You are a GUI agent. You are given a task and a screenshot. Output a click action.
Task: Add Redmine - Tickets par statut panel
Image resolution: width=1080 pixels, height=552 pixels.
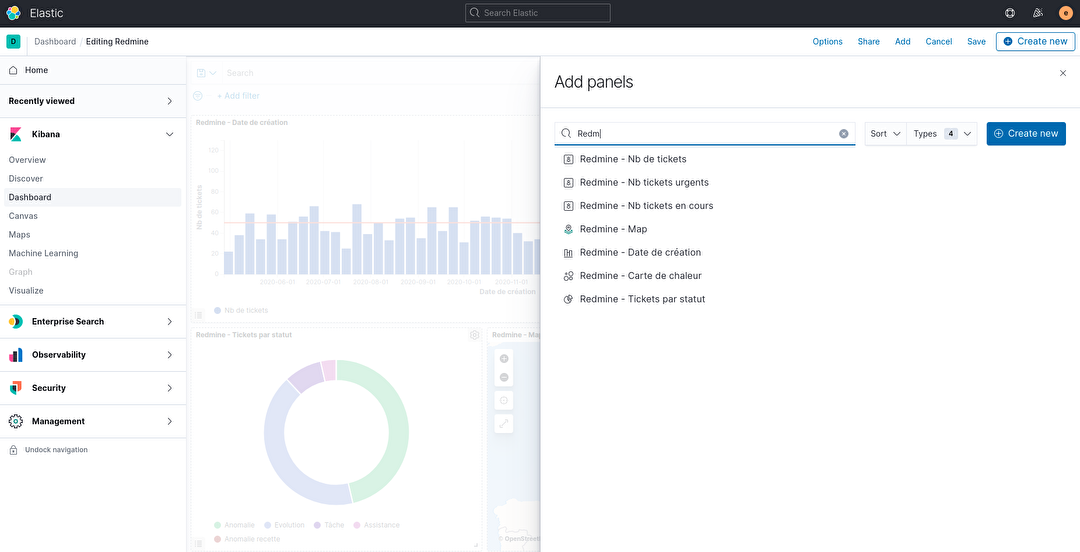coord(643,299)
